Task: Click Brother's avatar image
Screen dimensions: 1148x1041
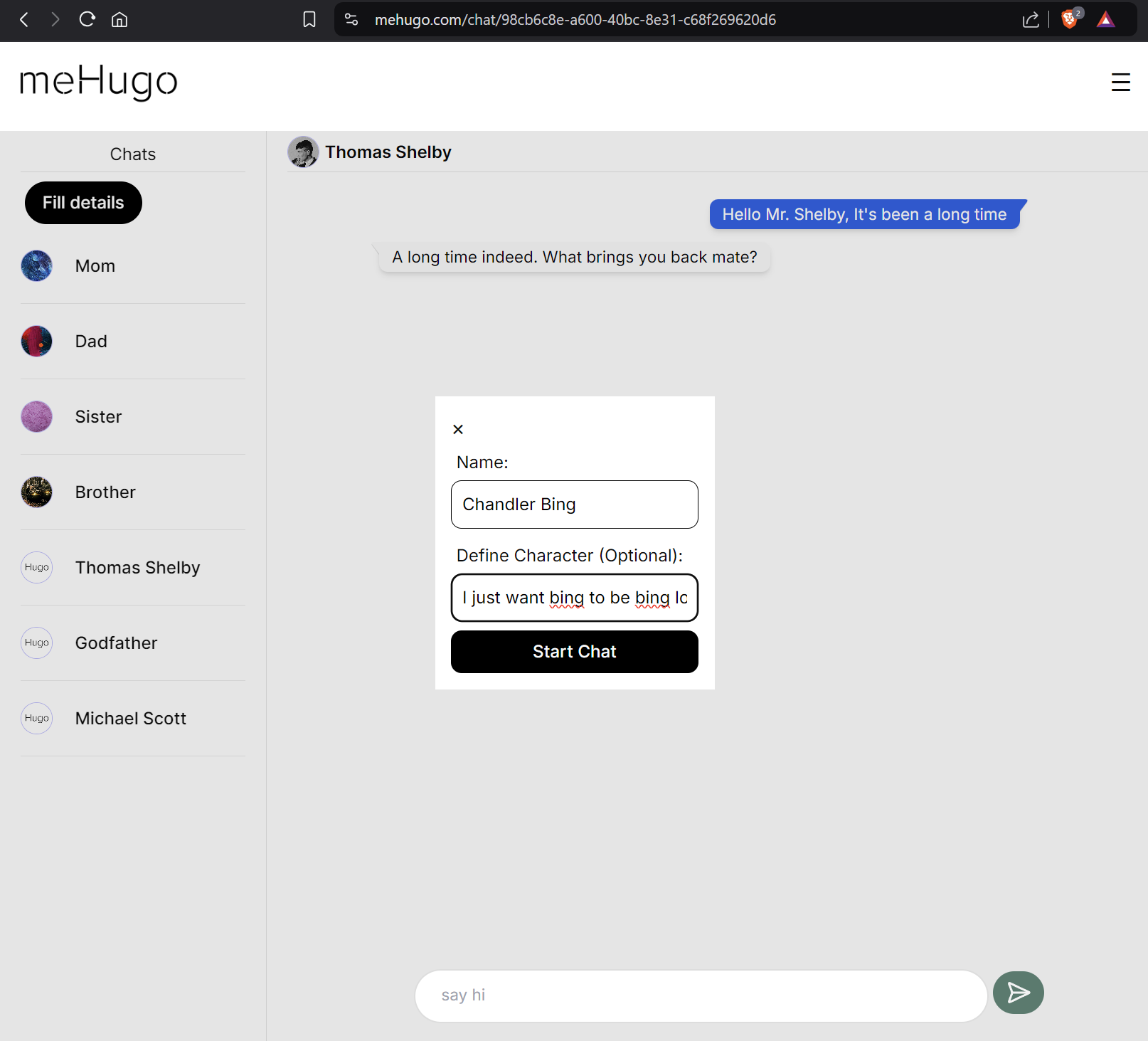Action: tap(37, 492)
